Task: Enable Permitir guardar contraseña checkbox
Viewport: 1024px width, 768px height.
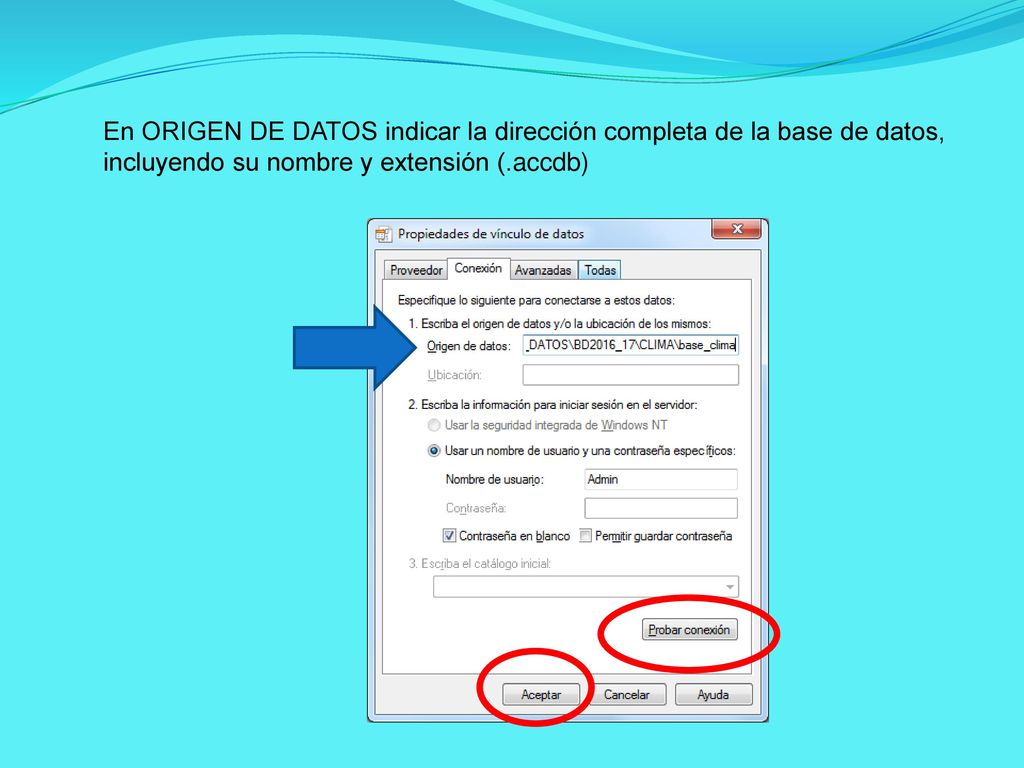Action: click(x=586, y=536)
